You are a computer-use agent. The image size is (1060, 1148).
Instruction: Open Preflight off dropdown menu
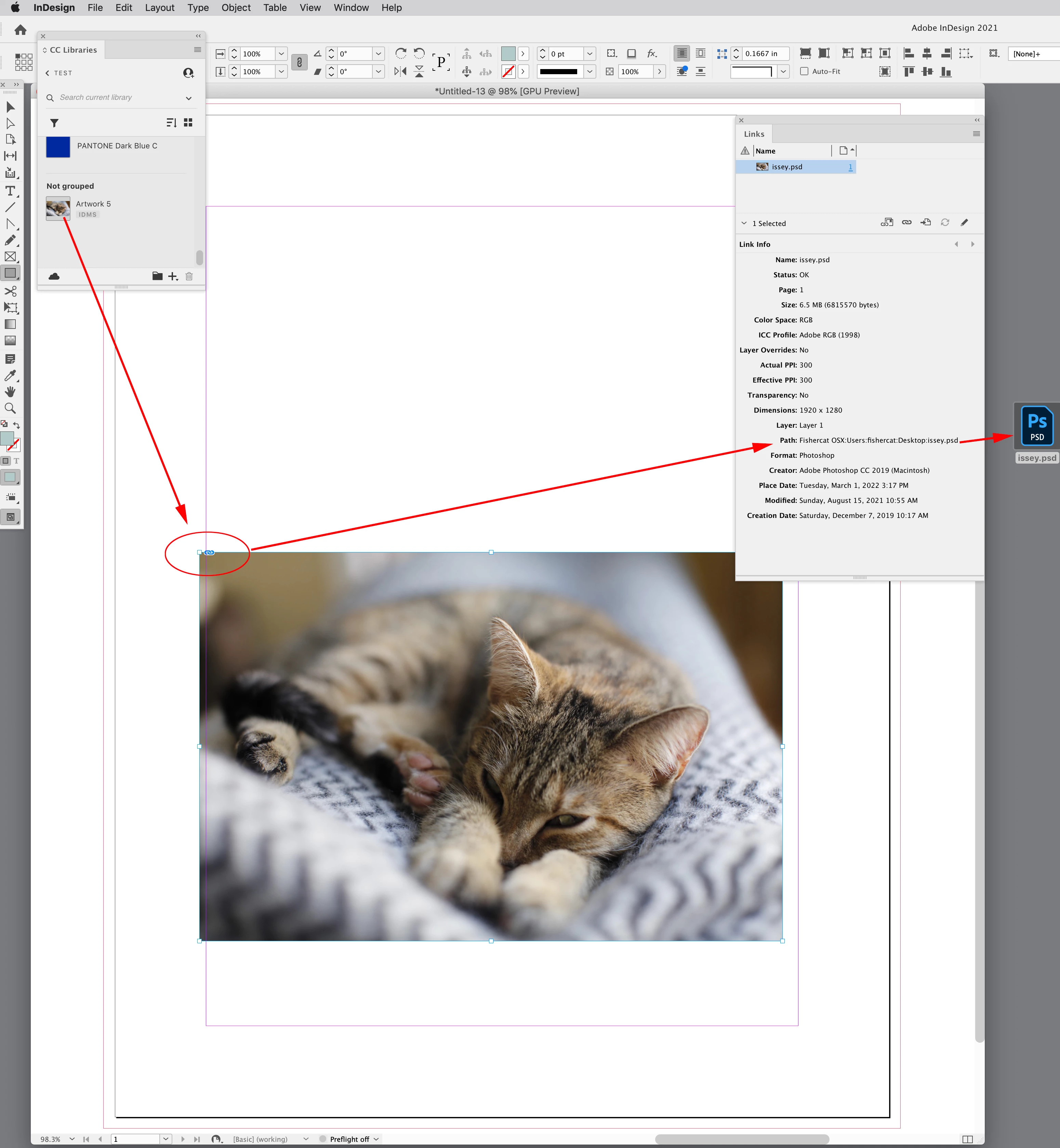pyautogui.click(x=376, y=1139)
